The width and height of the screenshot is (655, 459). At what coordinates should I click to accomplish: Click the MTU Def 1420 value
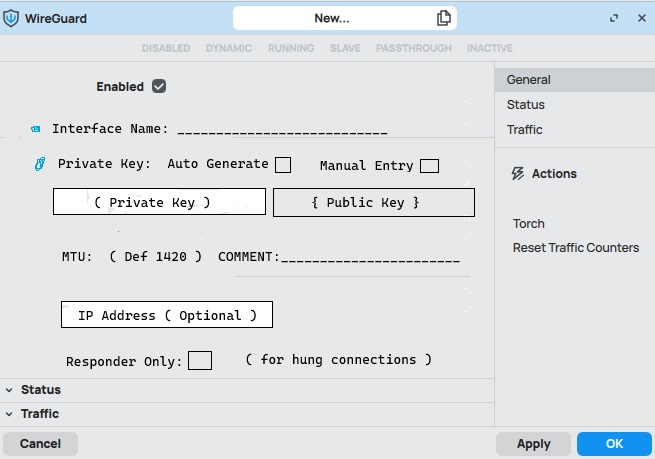pos(155,256)
